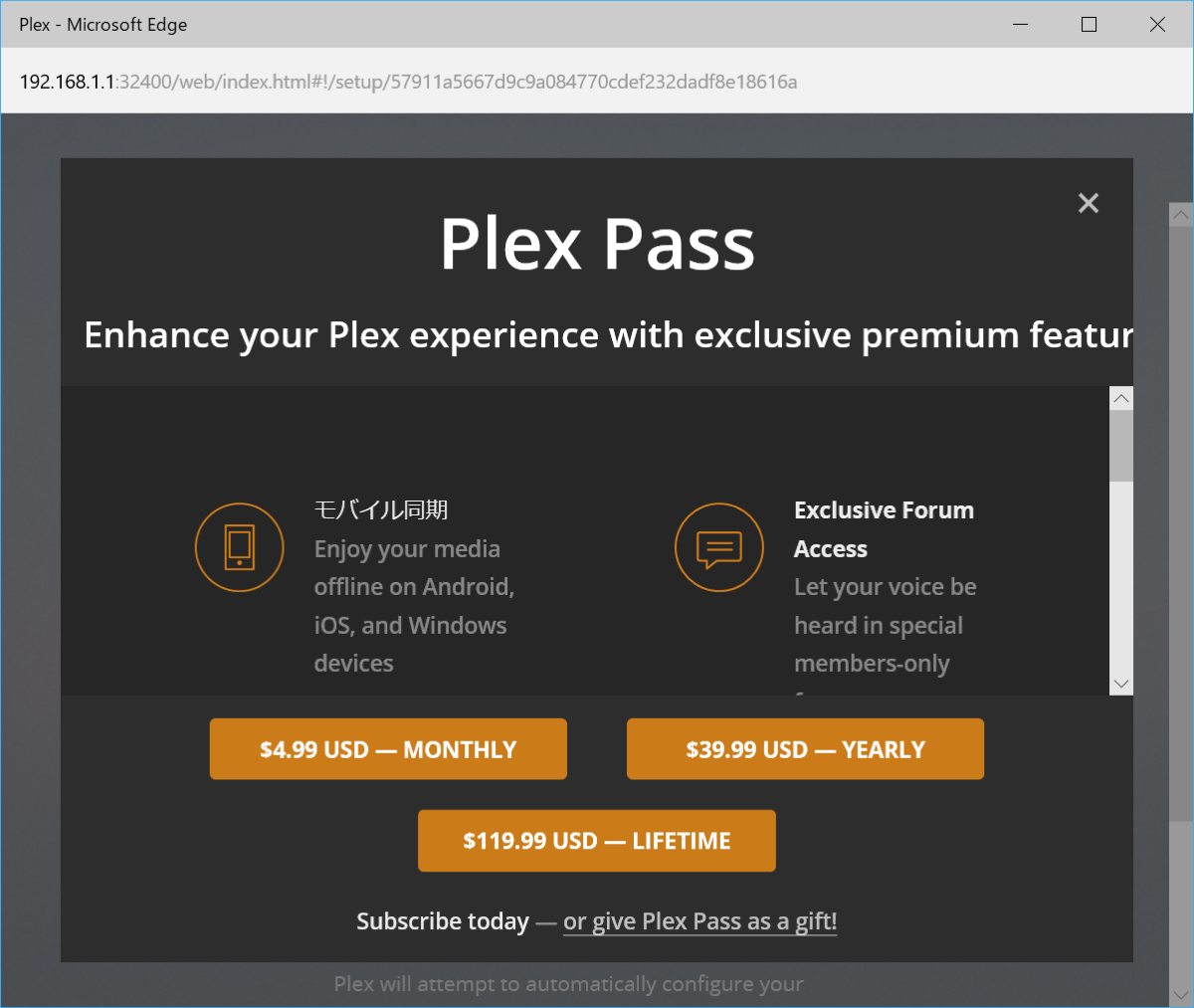Choose the $39.99 USD yearly plan
The image size is (1194, 1008).
[805, 749]
